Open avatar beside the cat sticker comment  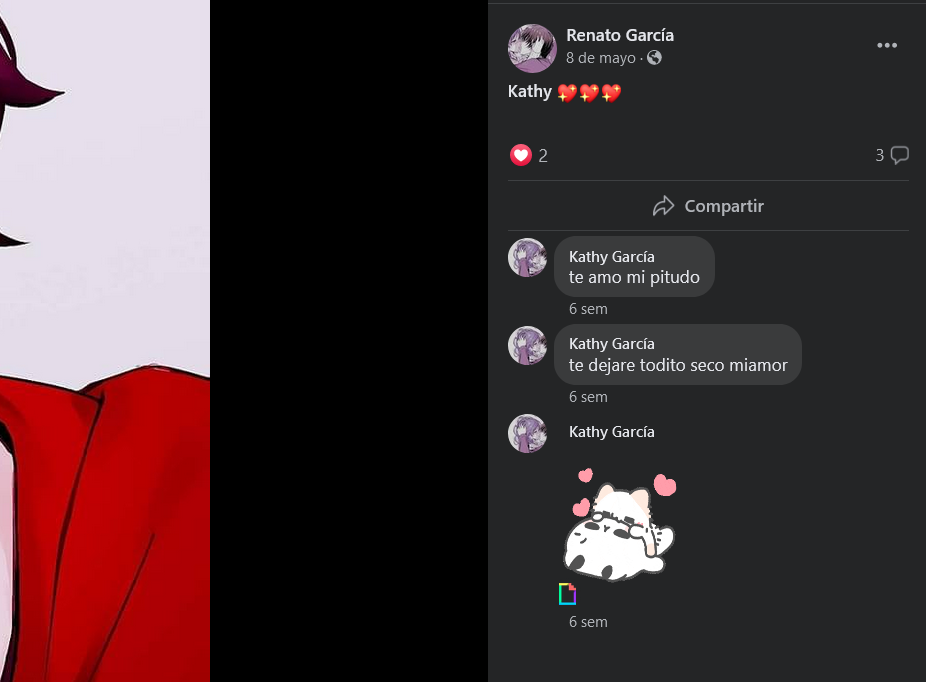click(527, 433)
